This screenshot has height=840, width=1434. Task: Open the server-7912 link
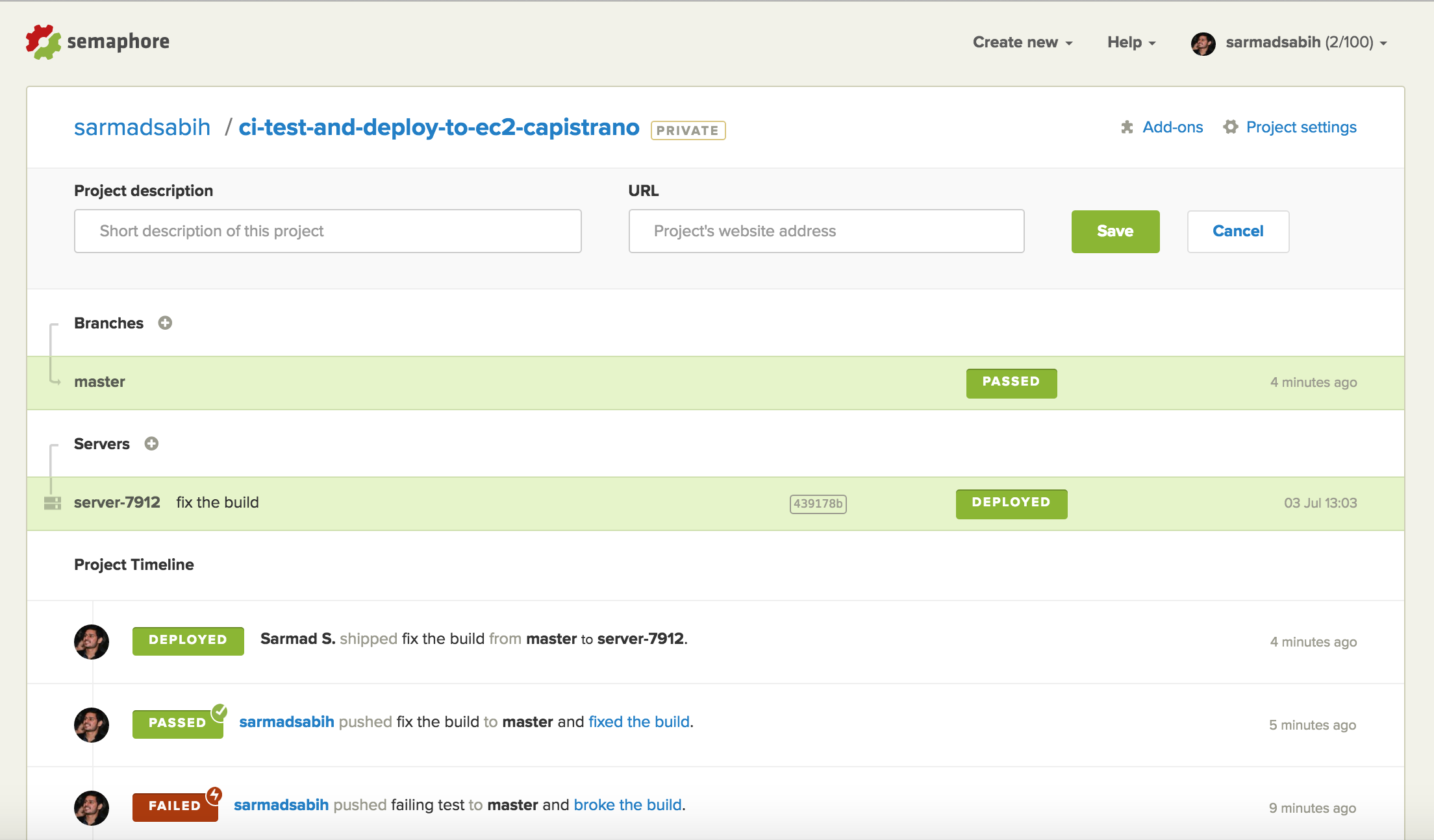tap(117, 502)
